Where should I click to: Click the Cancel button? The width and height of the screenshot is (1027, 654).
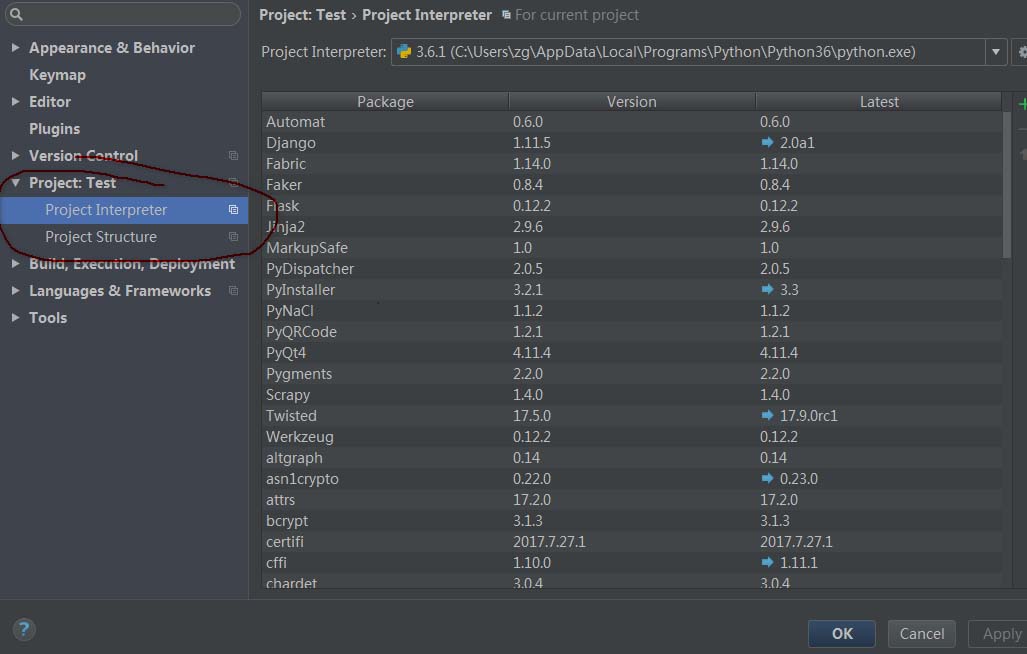(x=922, y=634)
